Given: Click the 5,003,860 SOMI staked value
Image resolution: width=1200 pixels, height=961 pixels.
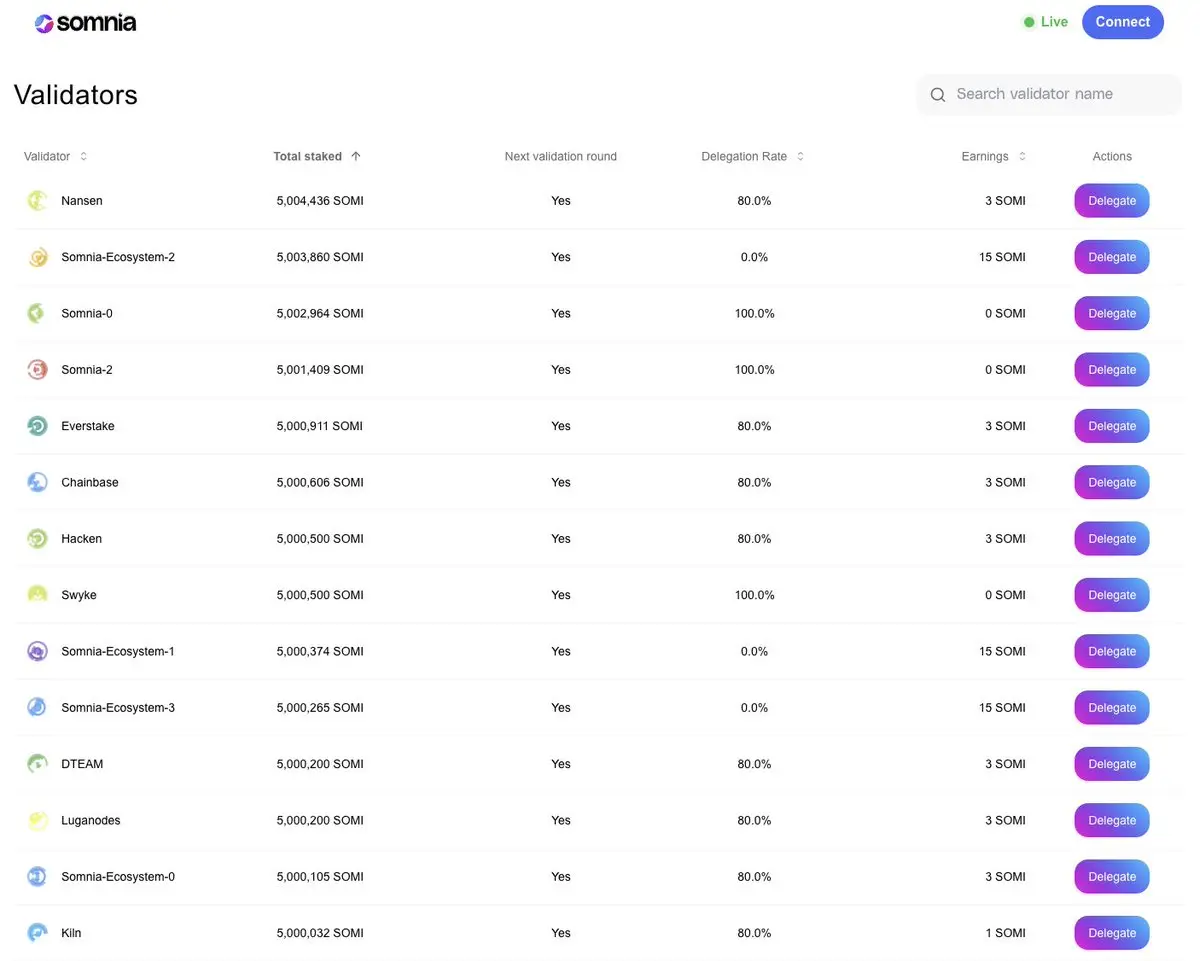Looking at the screenshot, I should click(320, 257).
